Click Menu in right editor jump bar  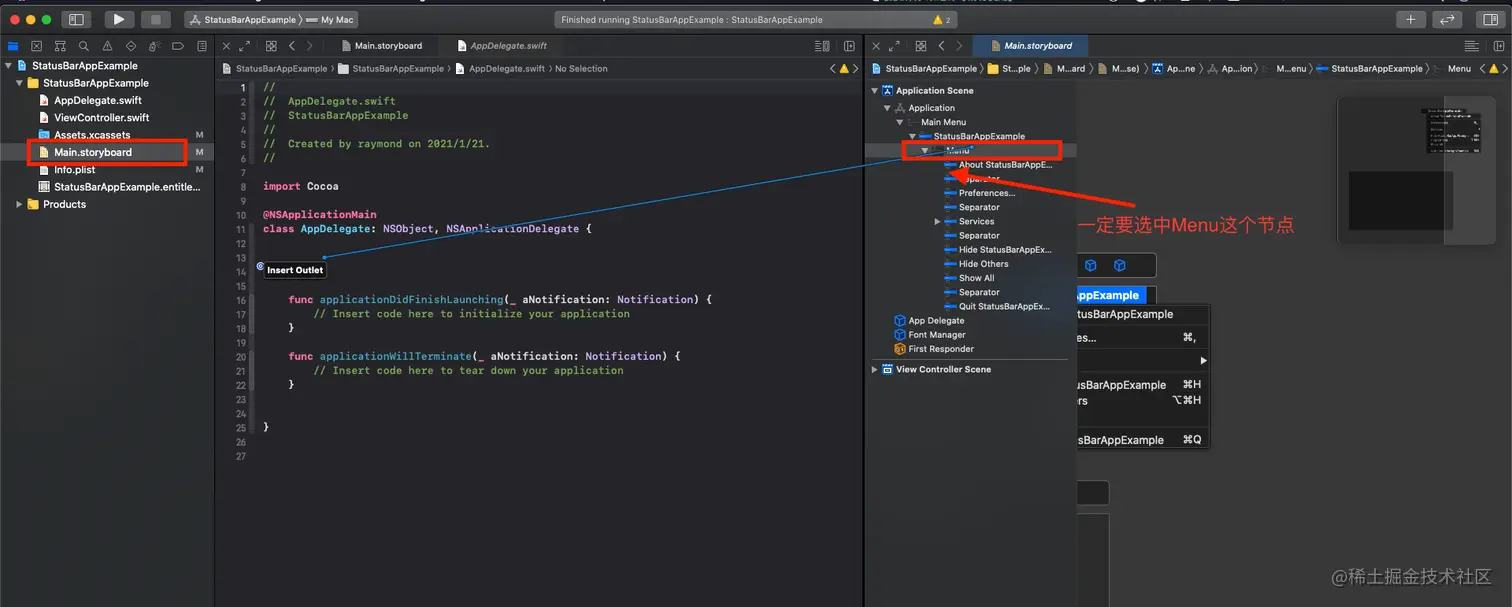1459,69
